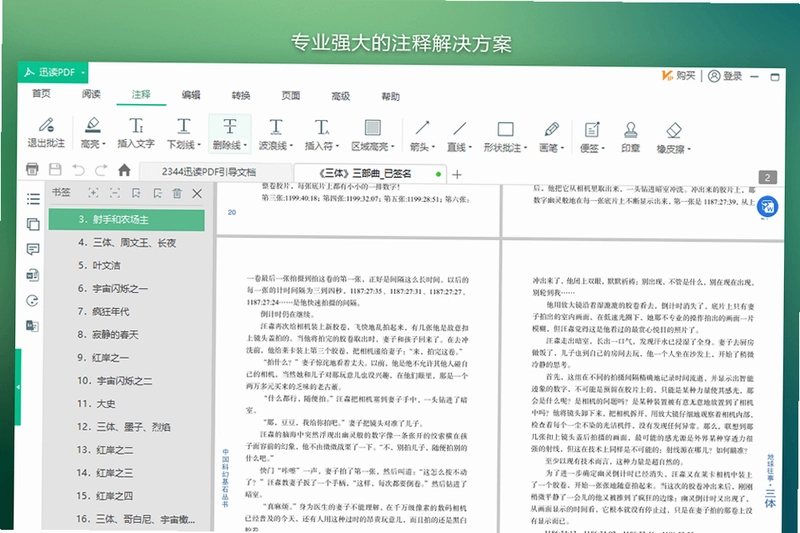Click the add bookmark icon
Viewport: 800px width, 533px height.
coord(136,193)
